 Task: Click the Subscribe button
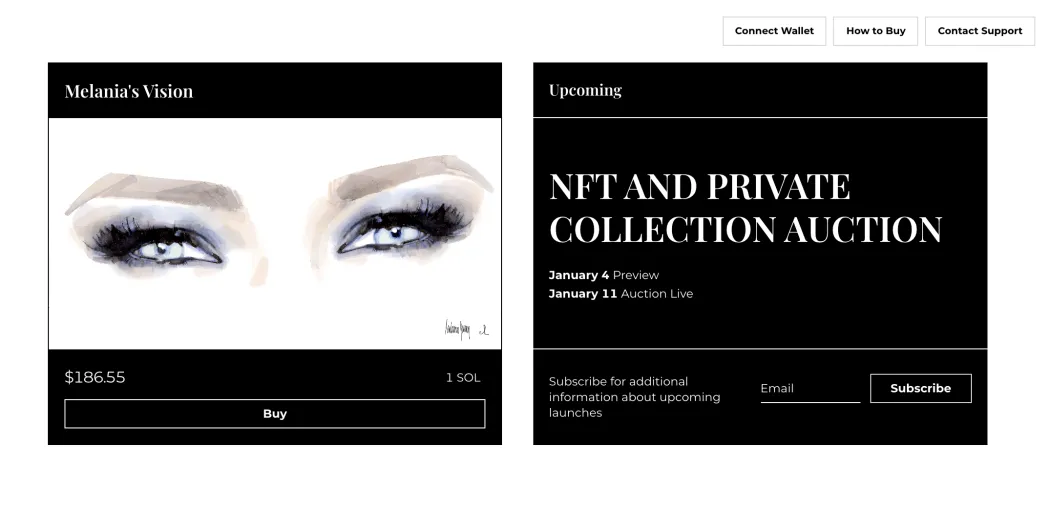(920, 388)
